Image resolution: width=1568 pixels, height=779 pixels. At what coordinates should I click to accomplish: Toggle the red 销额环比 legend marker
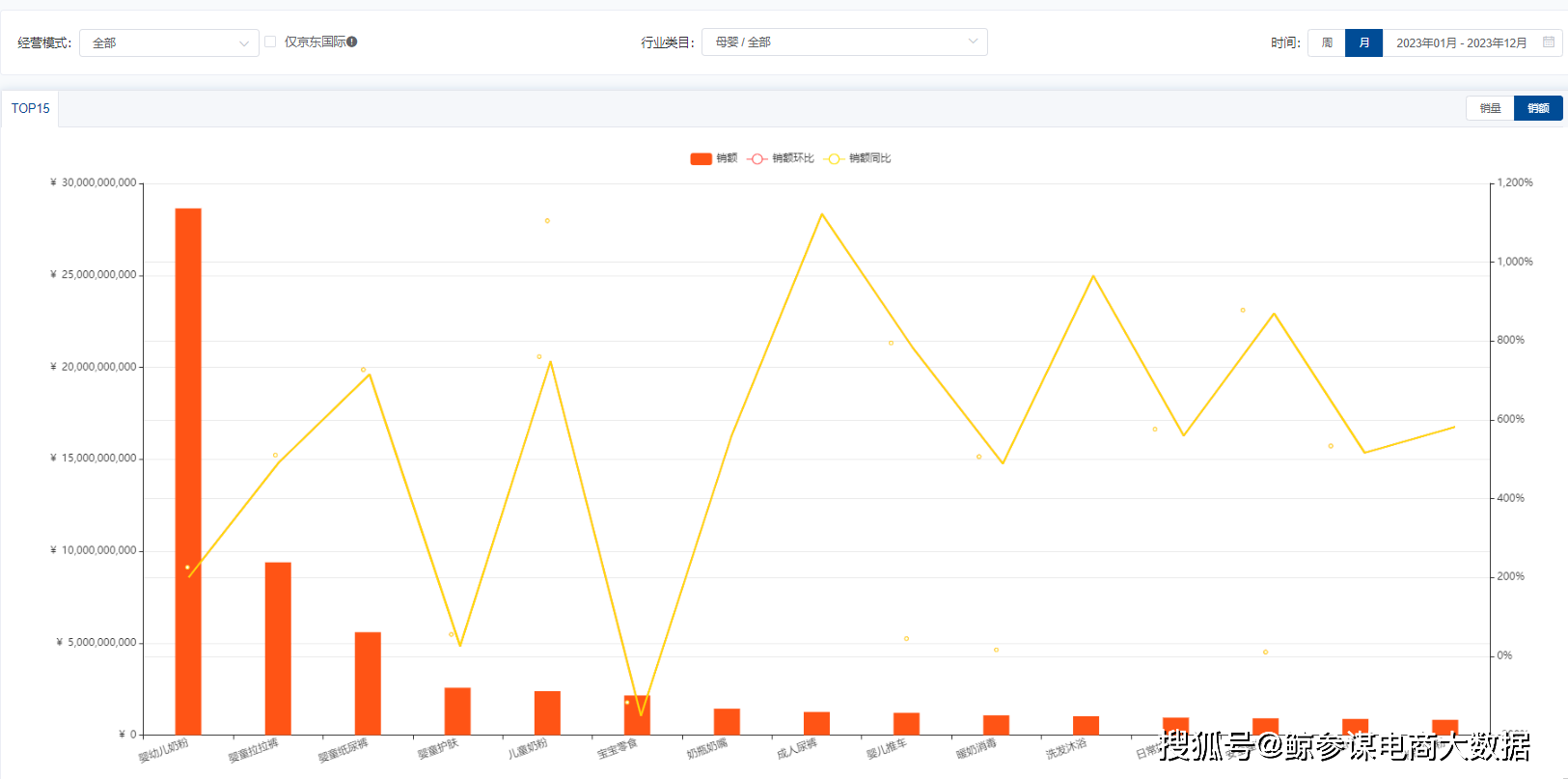[x=756, y=158]
